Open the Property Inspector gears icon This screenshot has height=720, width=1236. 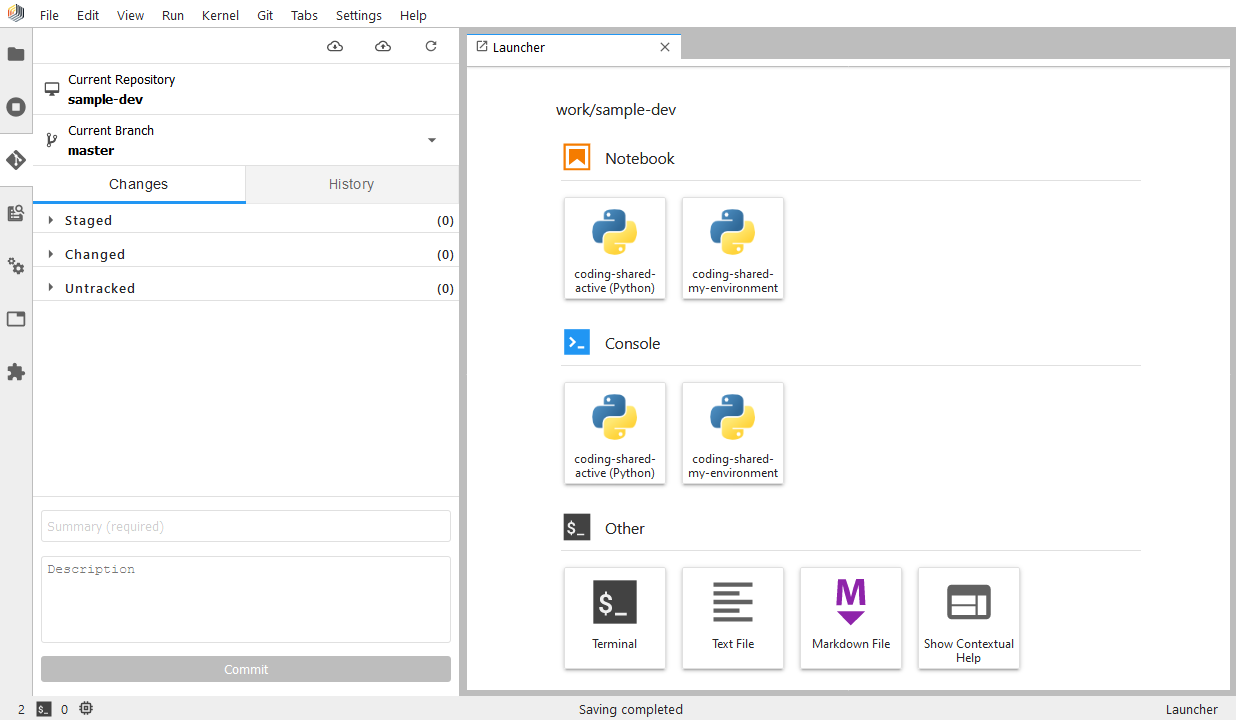click(16, 266)
